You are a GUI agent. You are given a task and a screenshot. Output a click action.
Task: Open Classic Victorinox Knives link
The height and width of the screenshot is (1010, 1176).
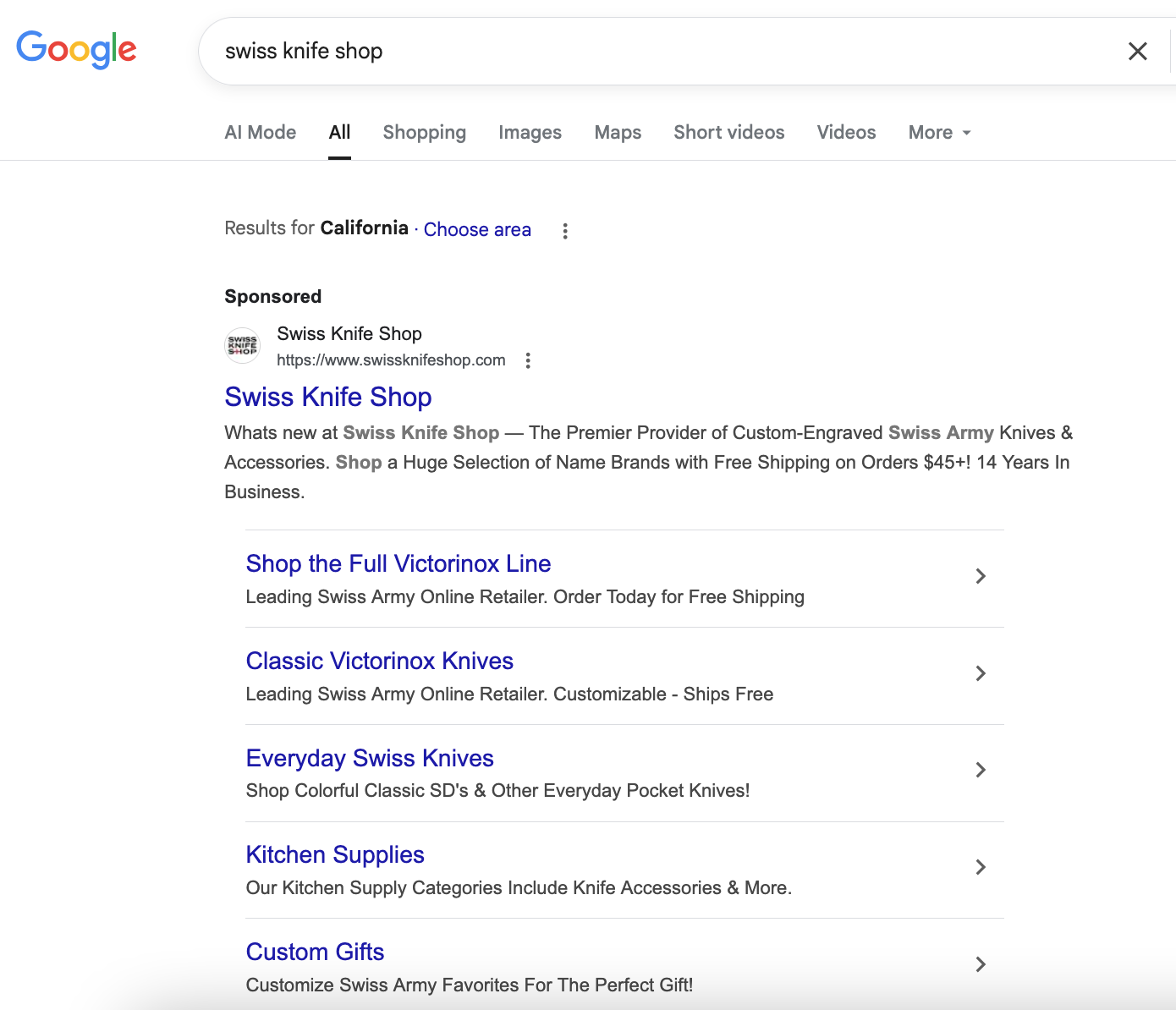pyautogui.click(x=380, y=661)
